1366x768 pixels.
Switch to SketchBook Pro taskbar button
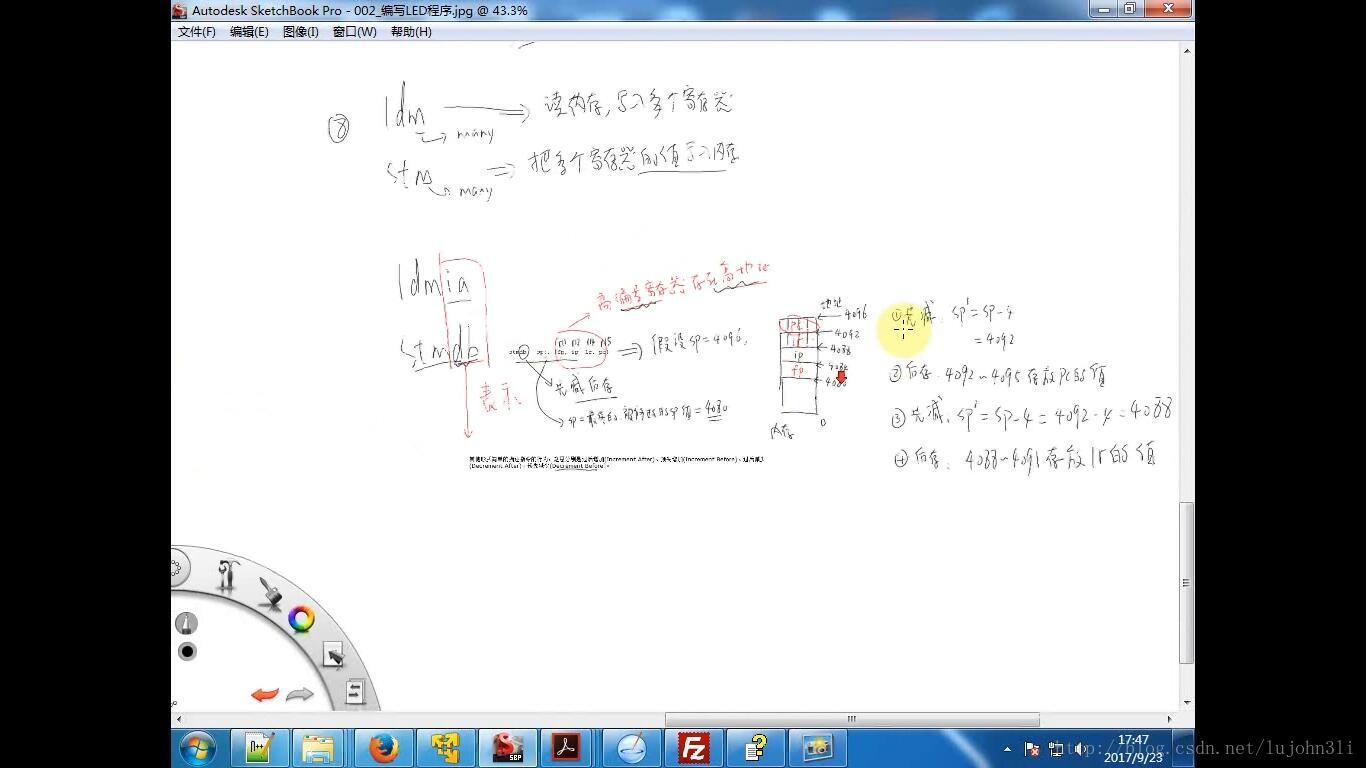(x=508, y=748)
